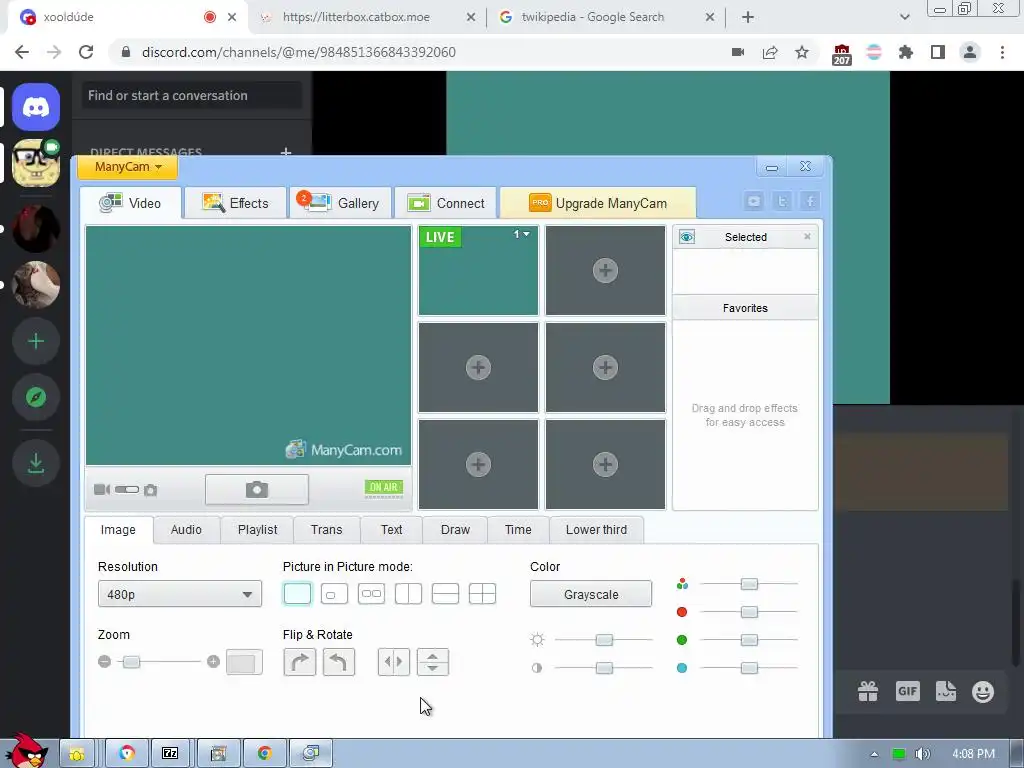Adjust the contrast slider handle
Image resolution: width=1024 pixels, height=768 pixels.
click(604, 667)
